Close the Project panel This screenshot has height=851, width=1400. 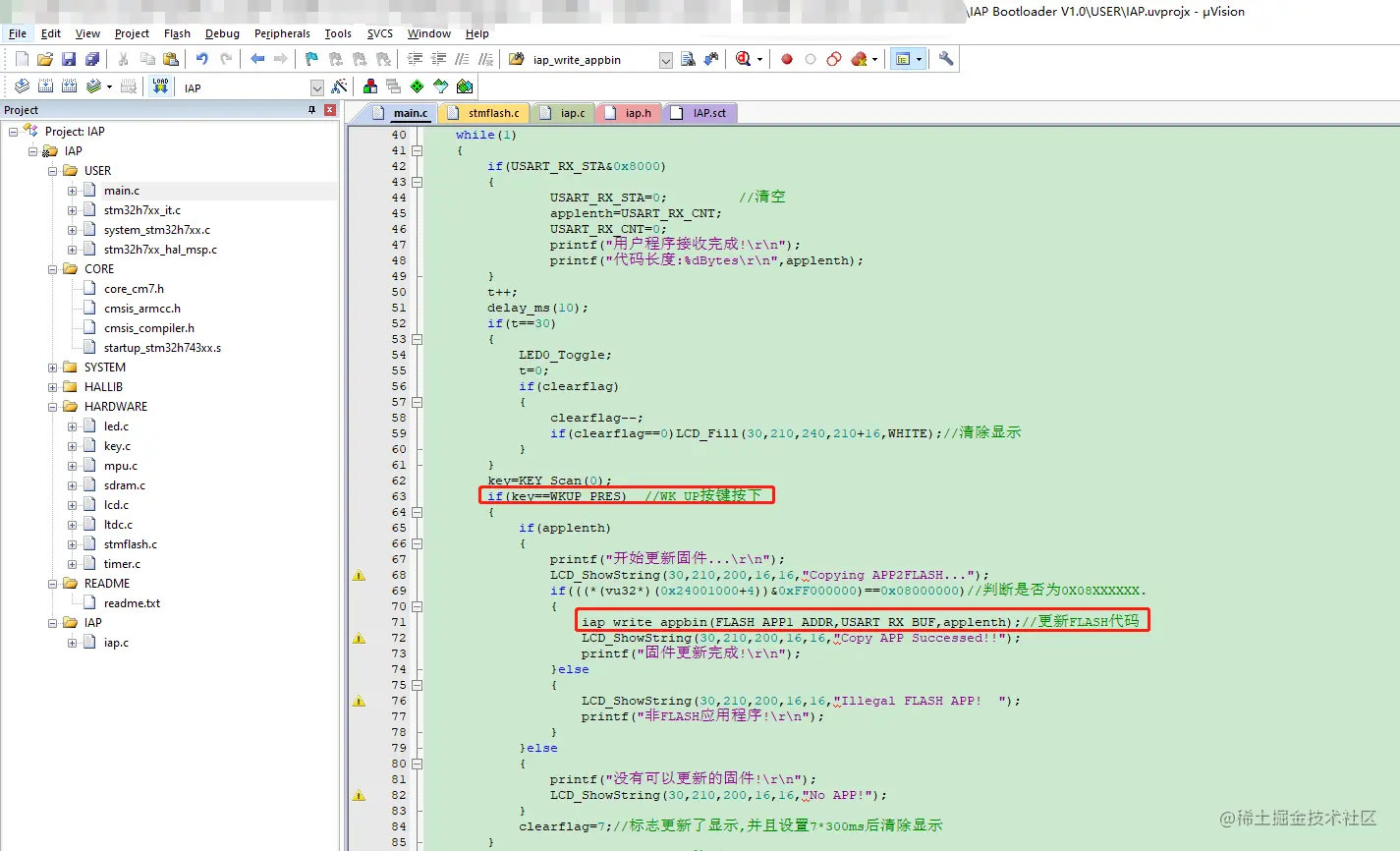click(x=330, y=110)
